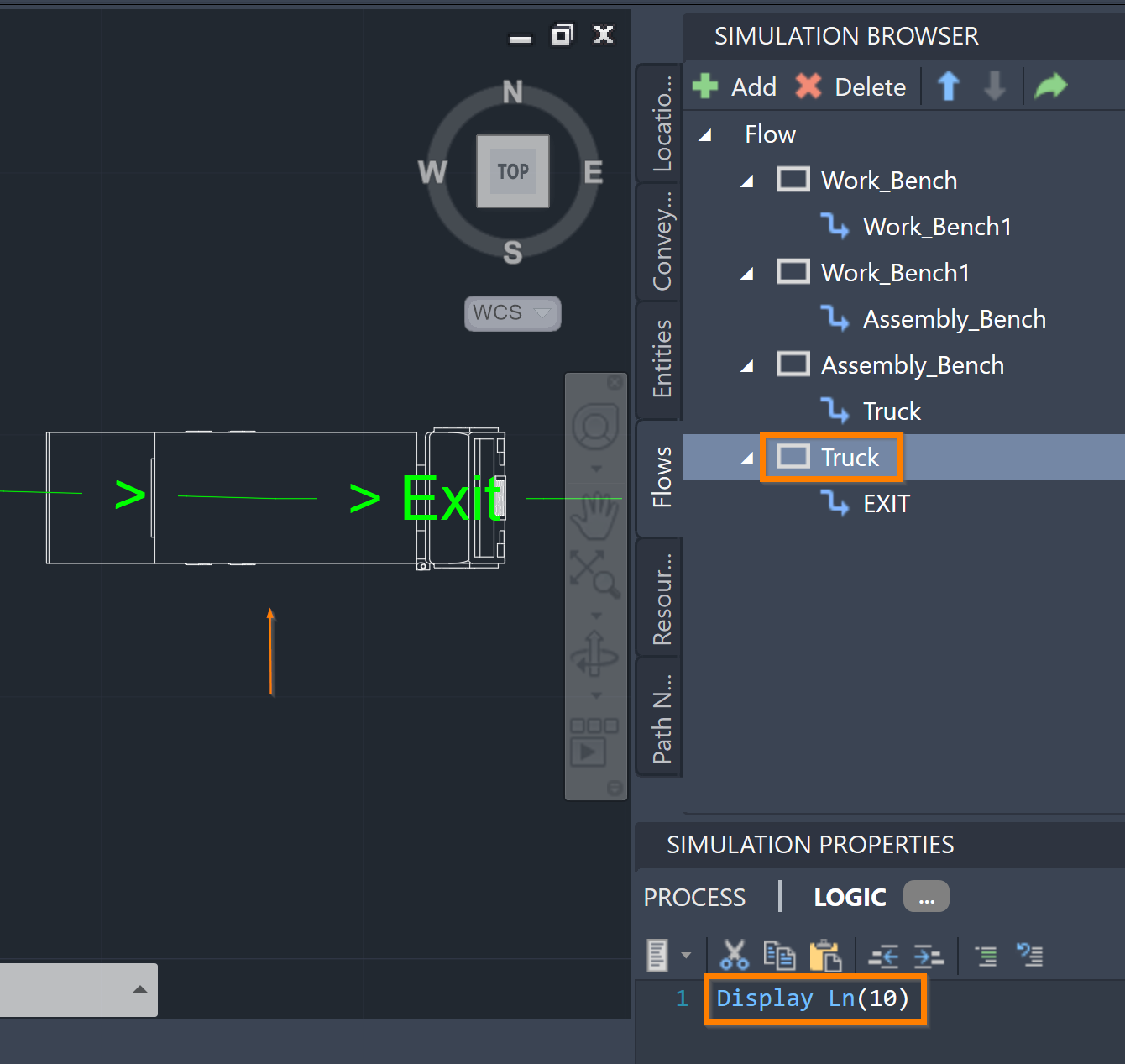The width and height of the screenshot is (1125, 1064).
Task: Open the WCS coordinate system dropdown
Action: click(513, 313)
